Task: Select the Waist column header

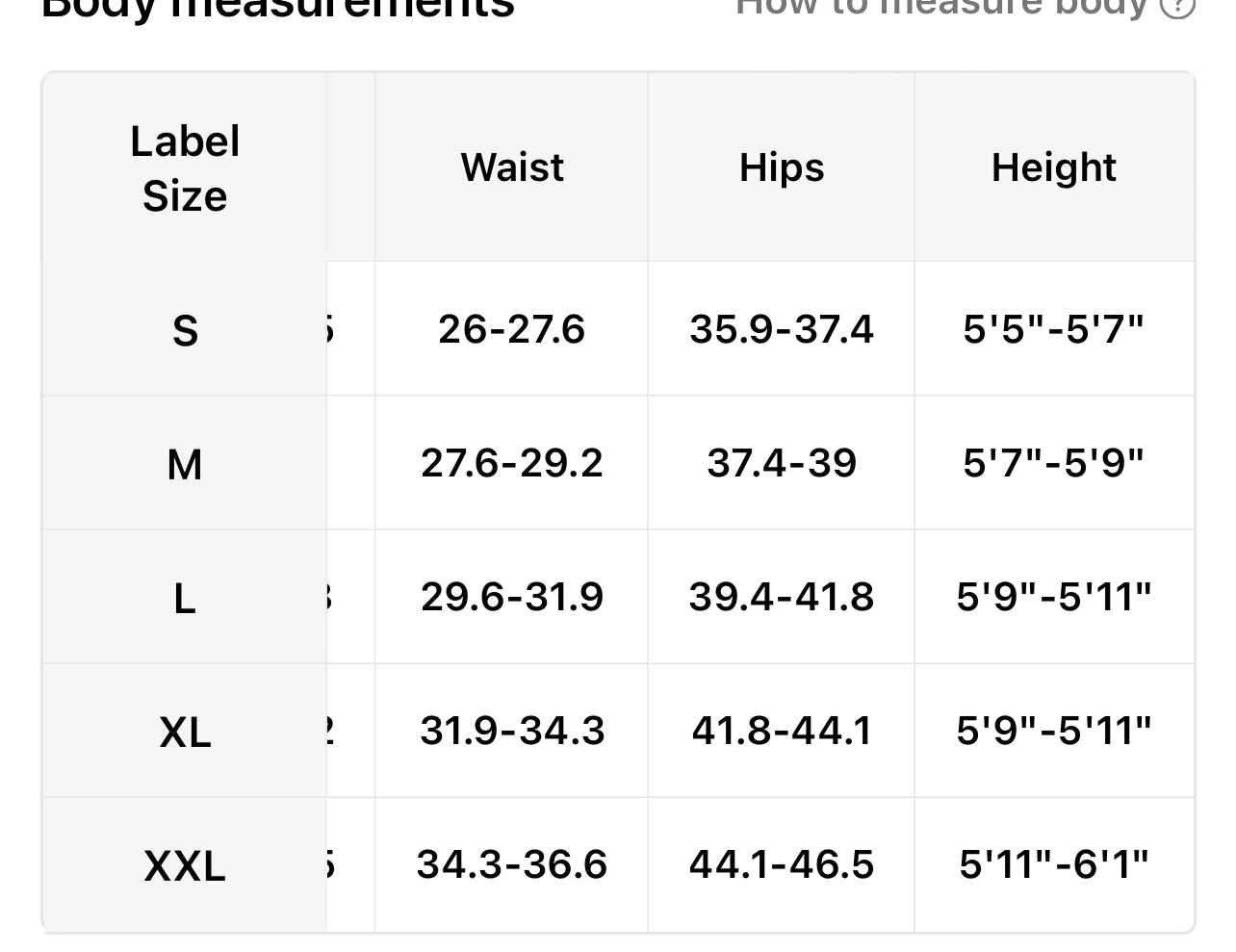Action: click(x=512, y=167)
